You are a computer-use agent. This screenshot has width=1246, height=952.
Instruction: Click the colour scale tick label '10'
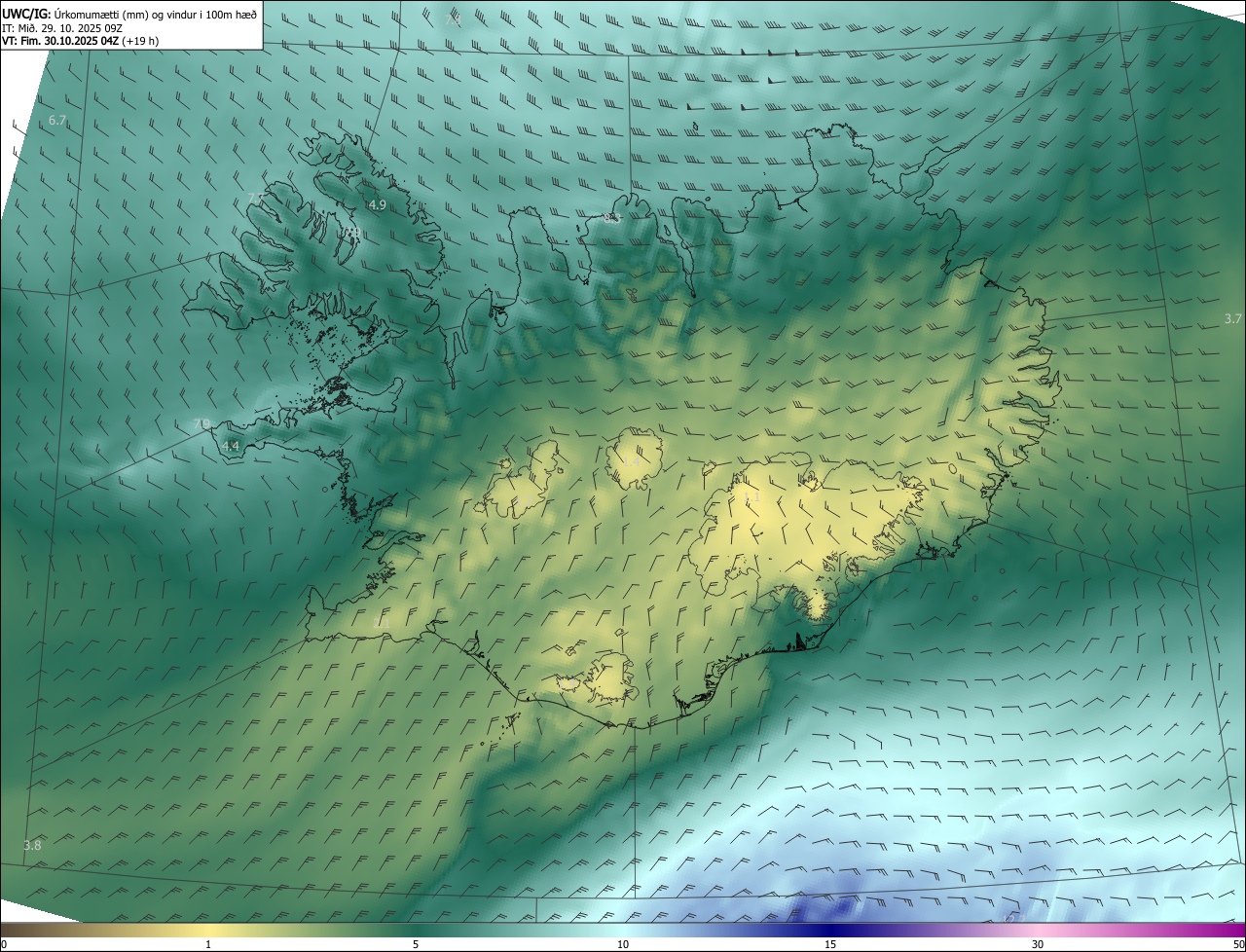[x=623, y=944]
